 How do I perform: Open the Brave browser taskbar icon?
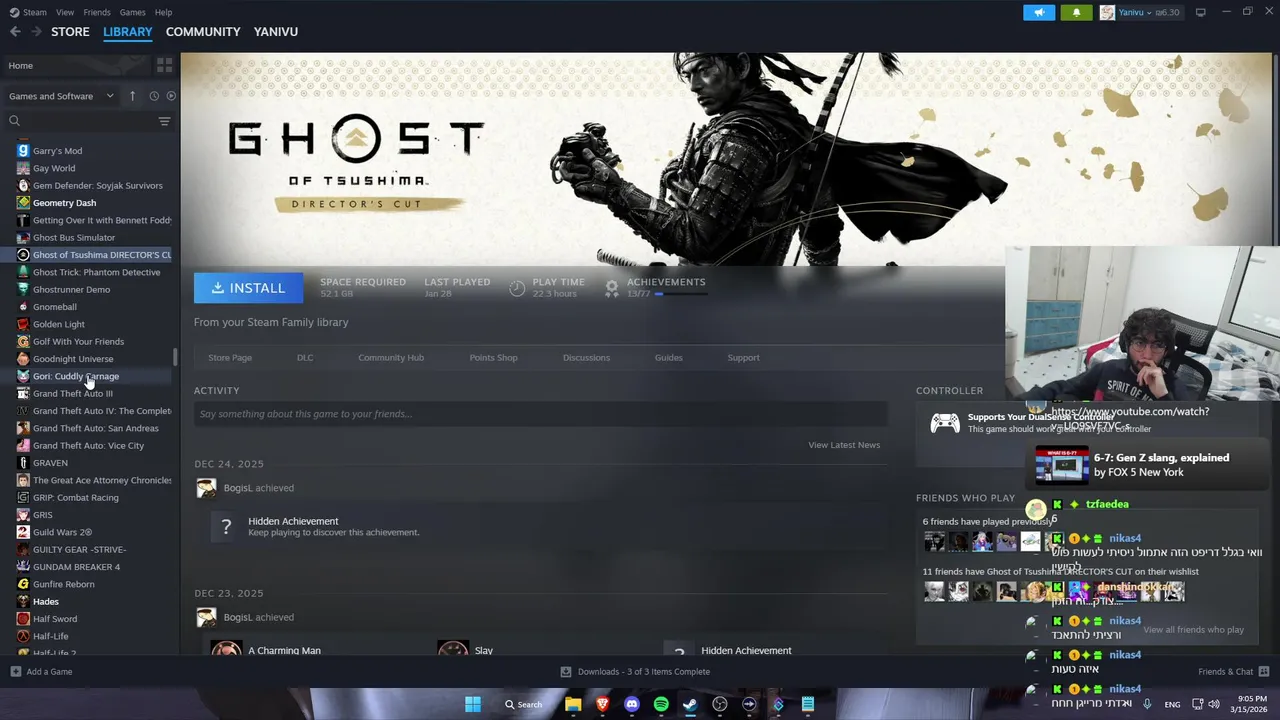602,704
